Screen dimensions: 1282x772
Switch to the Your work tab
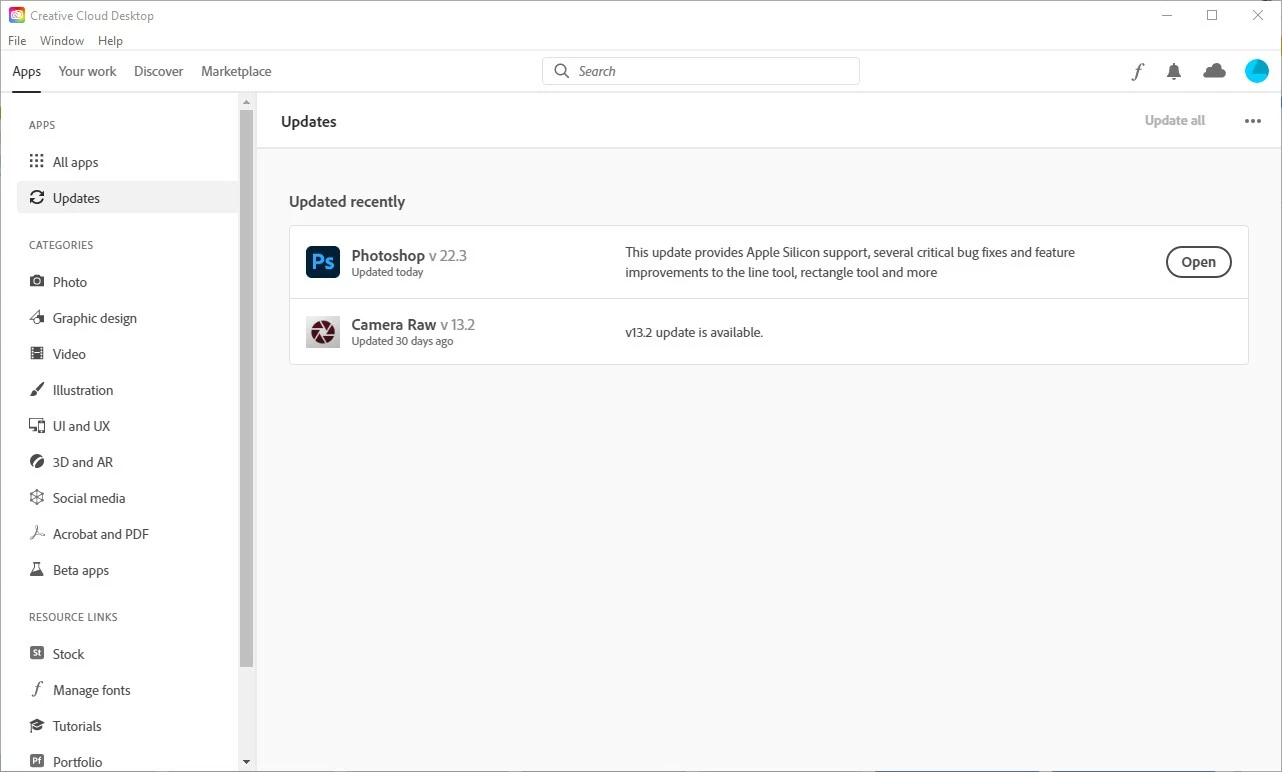tap(87, 71)
